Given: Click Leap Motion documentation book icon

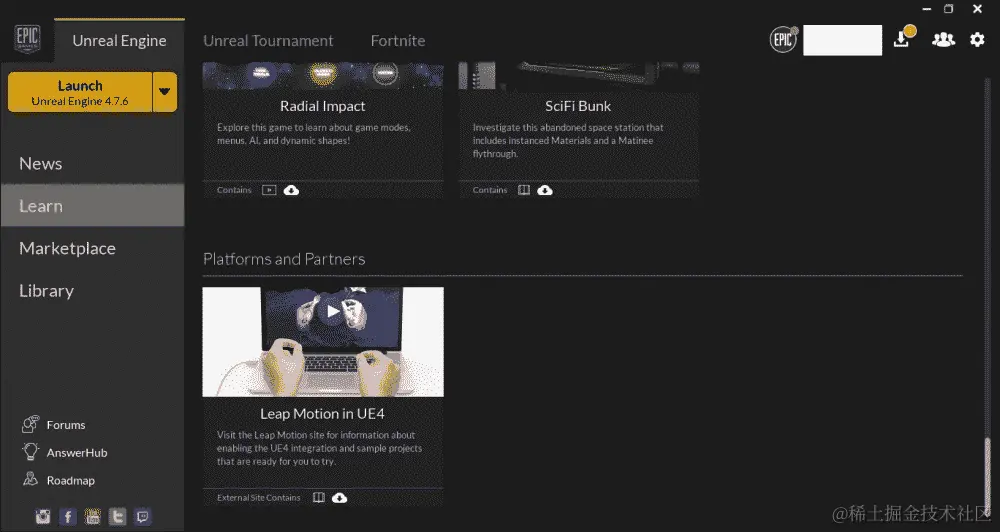Looking at the screenshot, I should click(319, 498).
